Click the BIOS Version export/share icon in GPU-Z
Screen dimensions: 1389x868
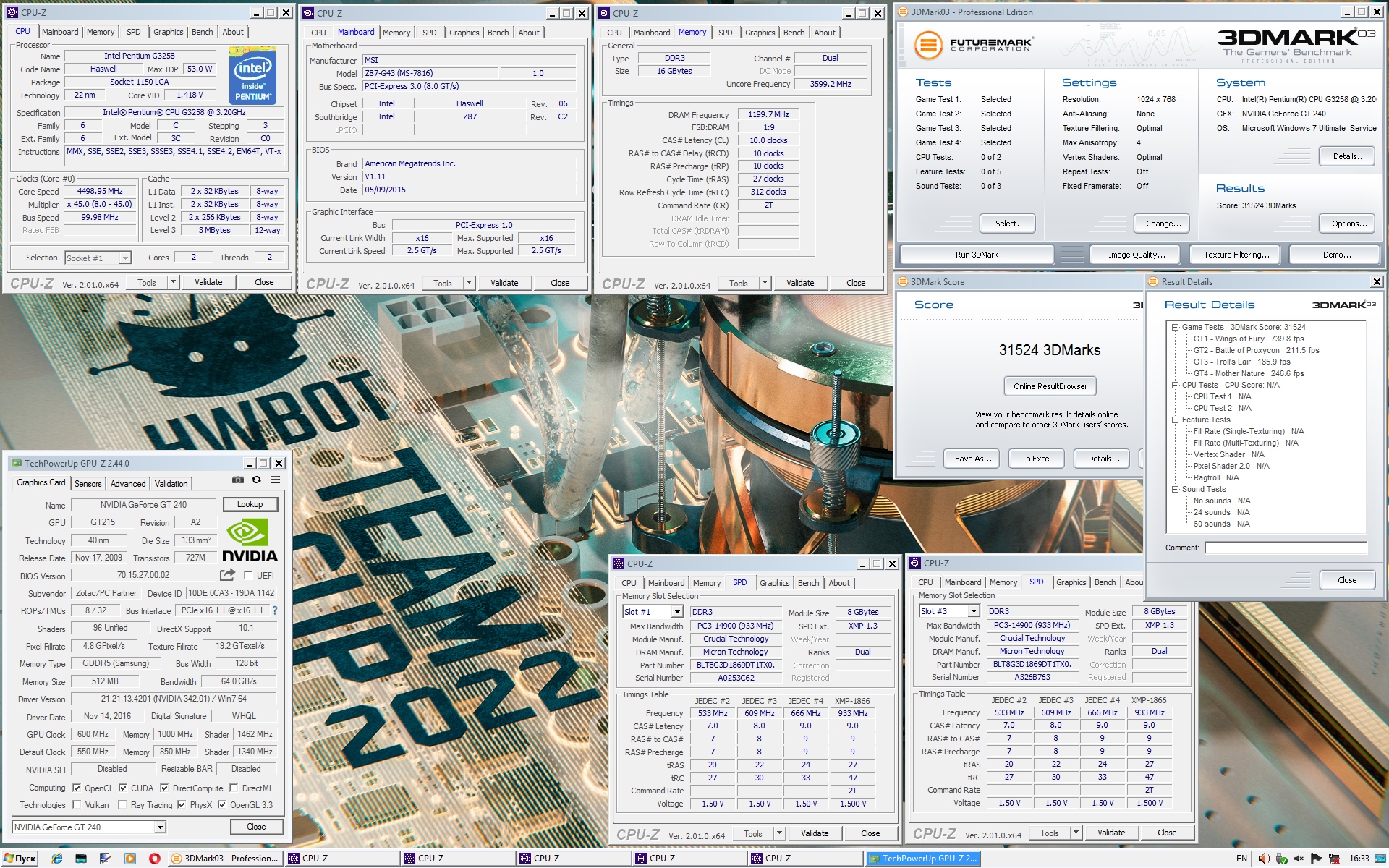(x=227, y=575)
